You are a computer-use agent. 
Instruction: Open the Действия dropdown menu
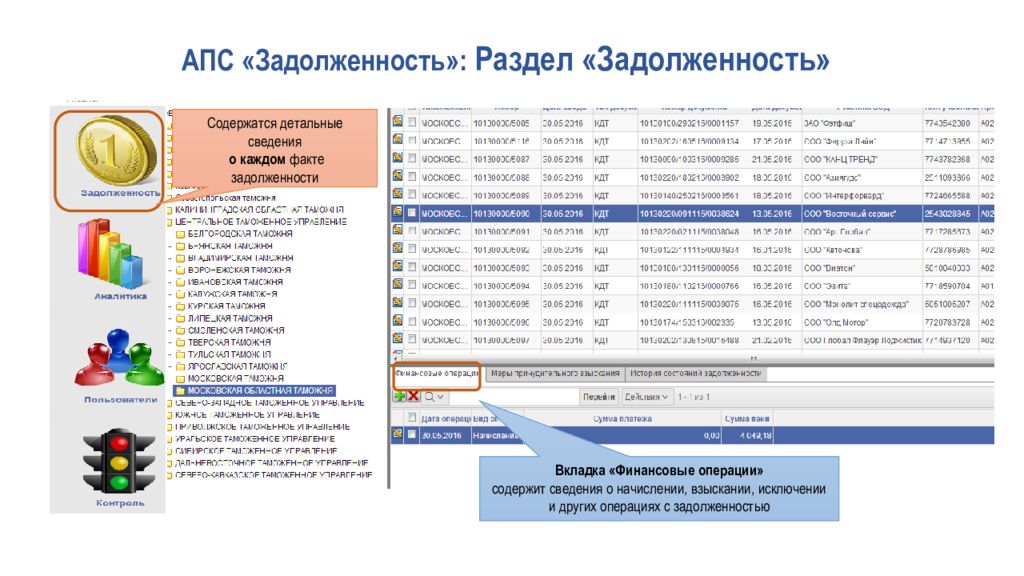click(x=646, y=396)
